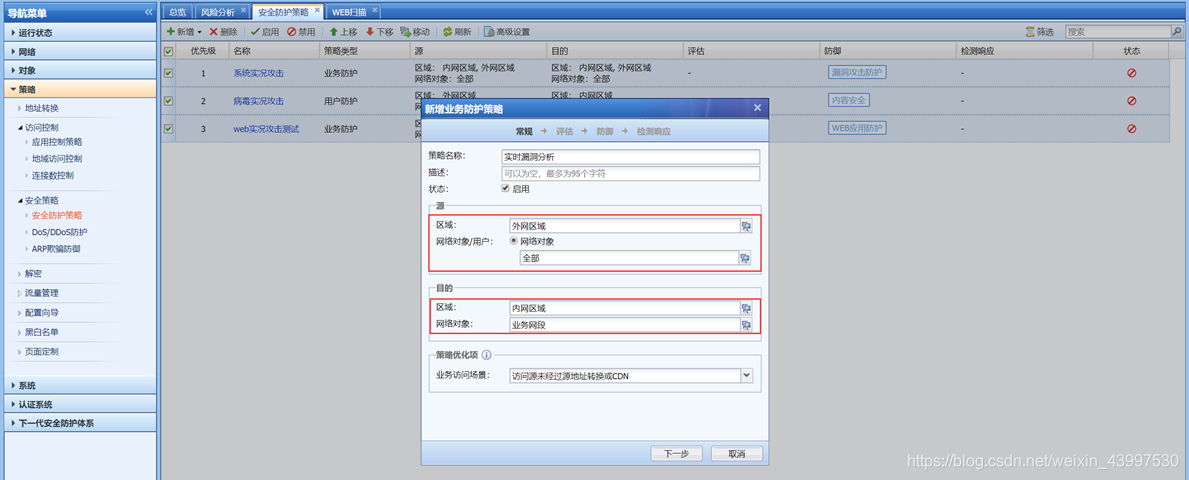Expand the 系统 menu section
The image size is (1189, 480).
(80, 385)
